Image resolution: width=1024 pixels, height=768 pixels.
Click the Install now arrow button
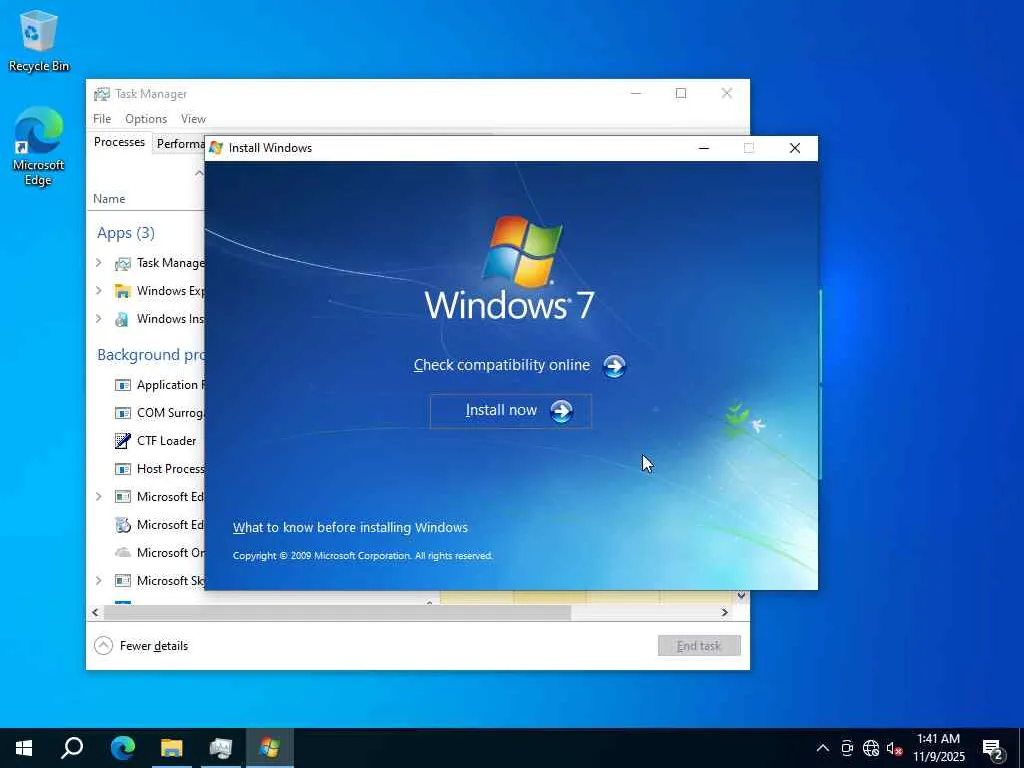561,411
